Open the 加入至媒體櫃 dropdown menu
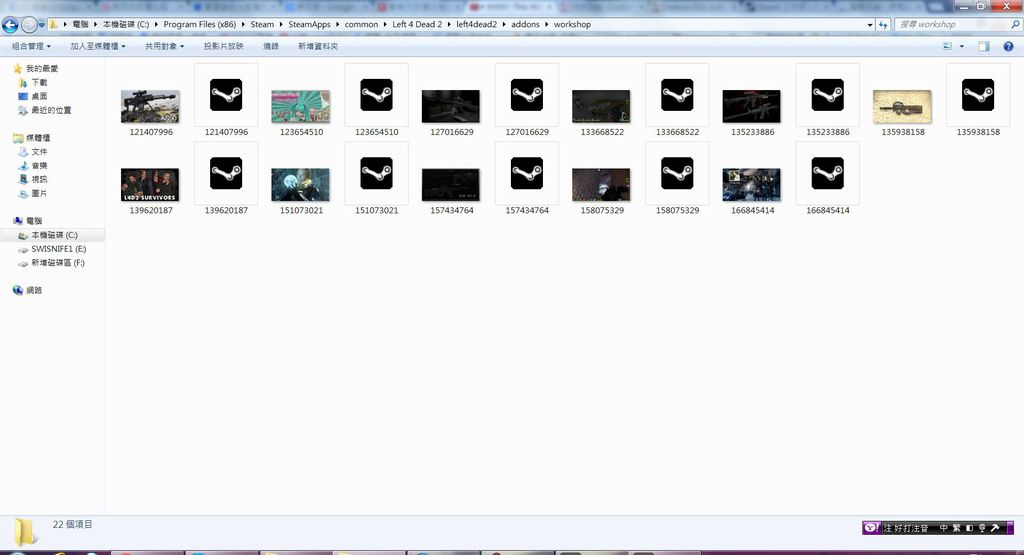 coord(98,46)
